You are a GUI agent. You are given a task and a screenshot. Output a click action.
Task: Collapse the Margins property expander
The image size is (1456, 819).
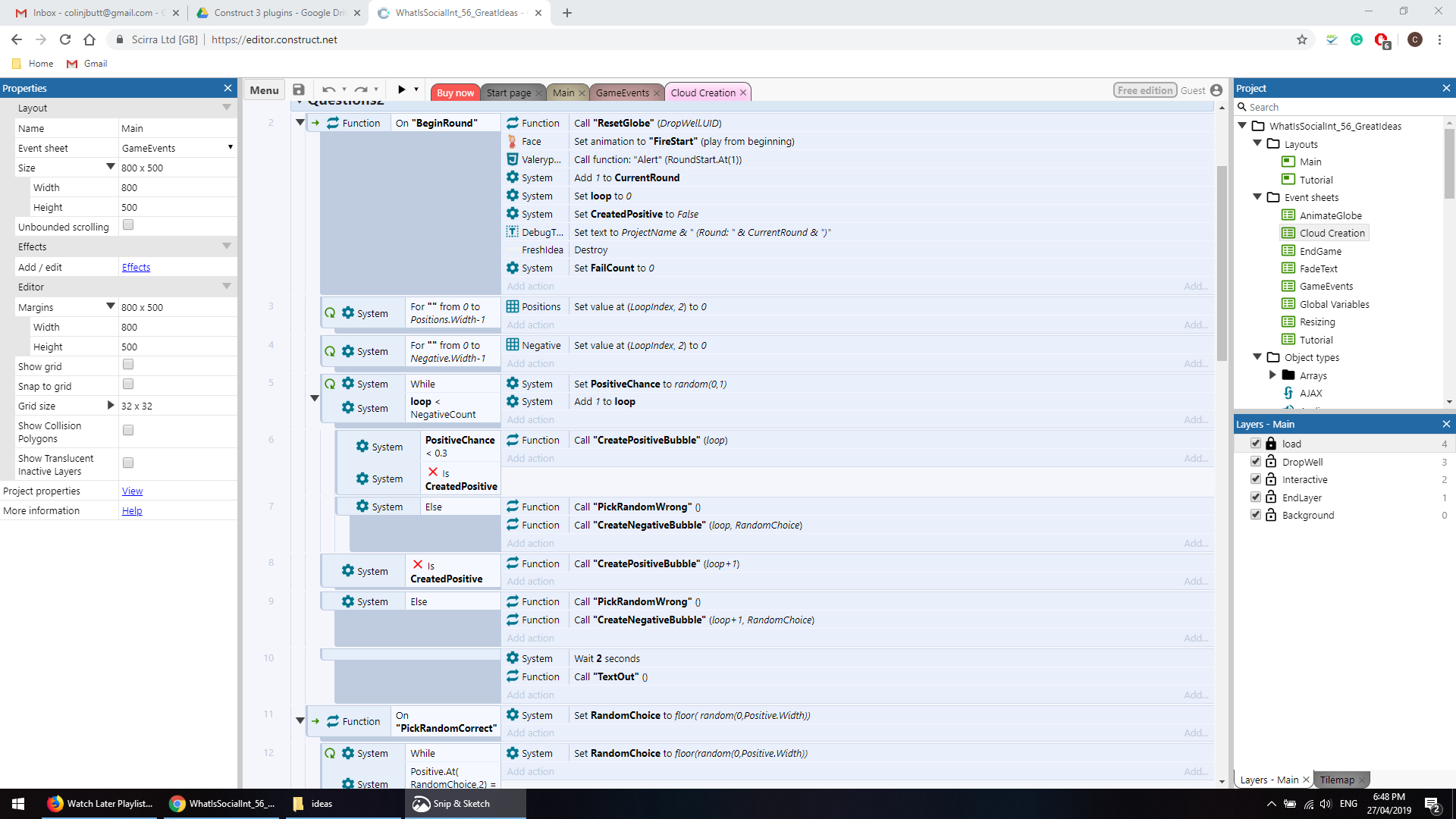(110, 306)
